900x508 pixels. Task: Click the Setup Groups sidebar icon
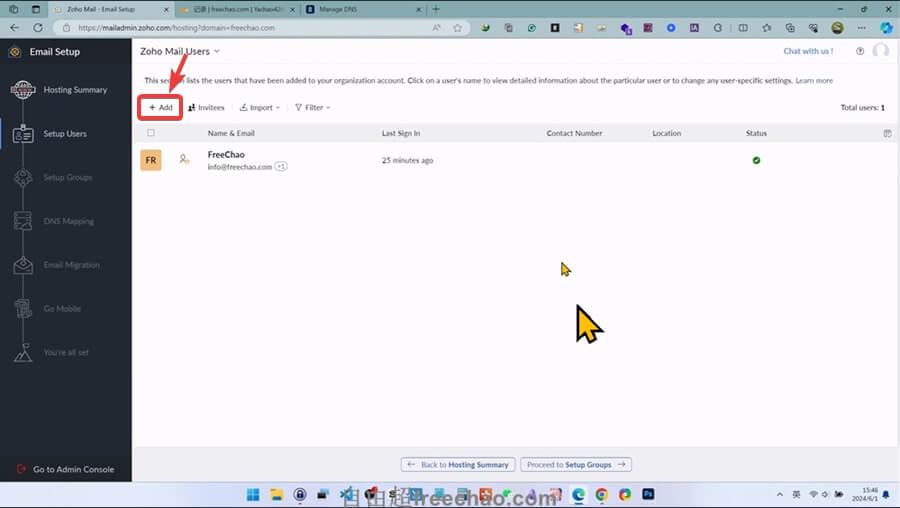(23, 177)
